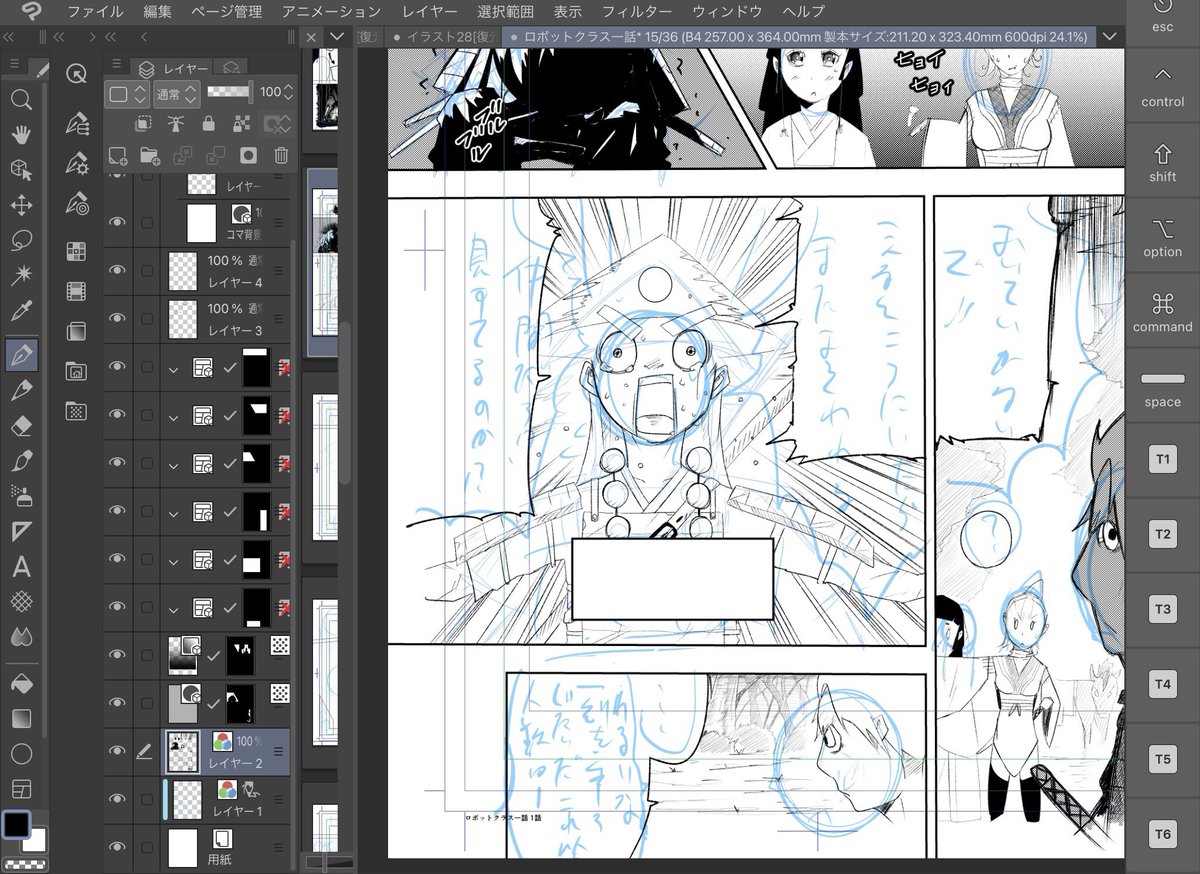Tap the shift modifier key
This screenshot has height=874, width=1200.
[1162, 163]
